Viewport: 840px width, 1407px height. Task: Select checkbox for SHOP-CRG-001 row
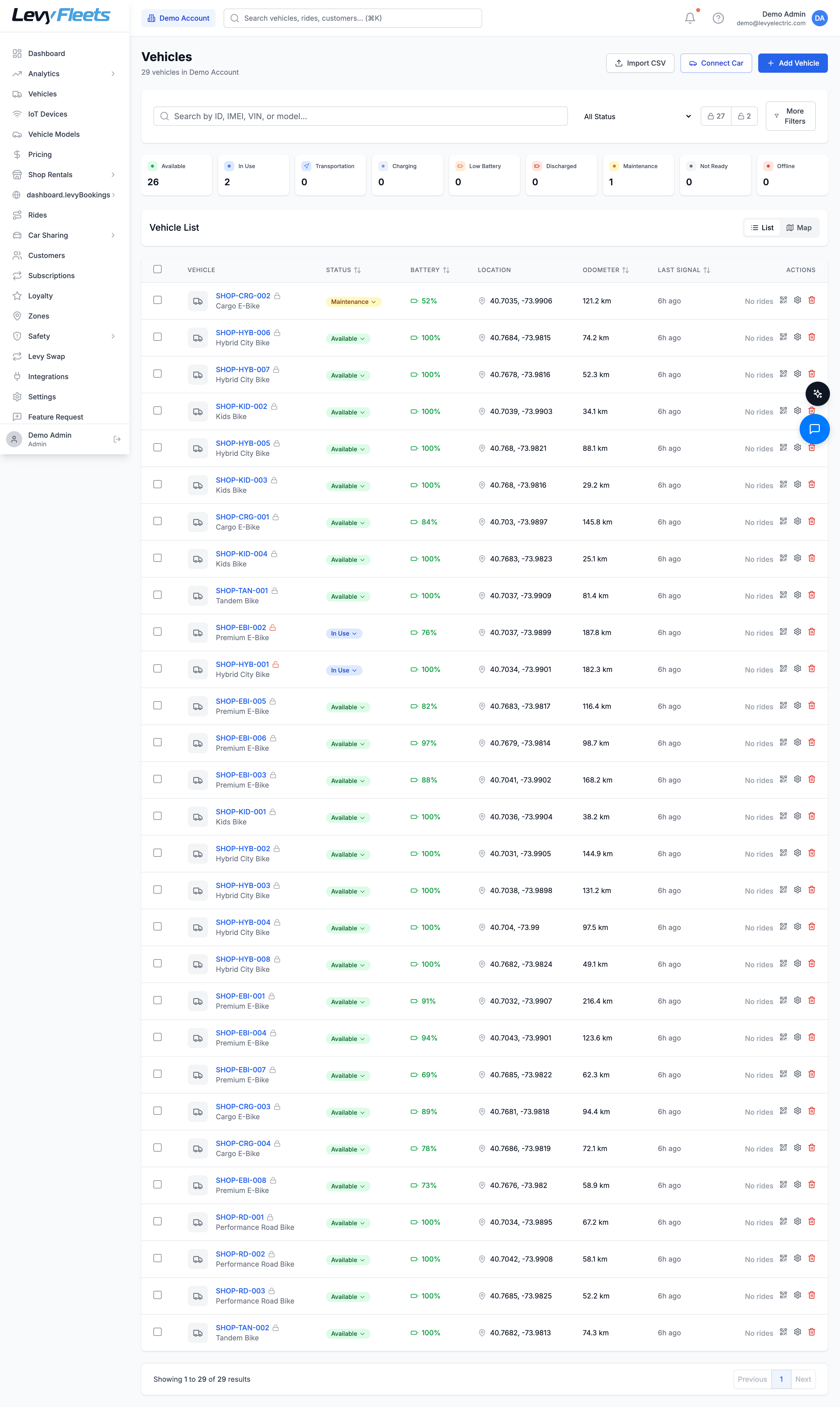157,521
